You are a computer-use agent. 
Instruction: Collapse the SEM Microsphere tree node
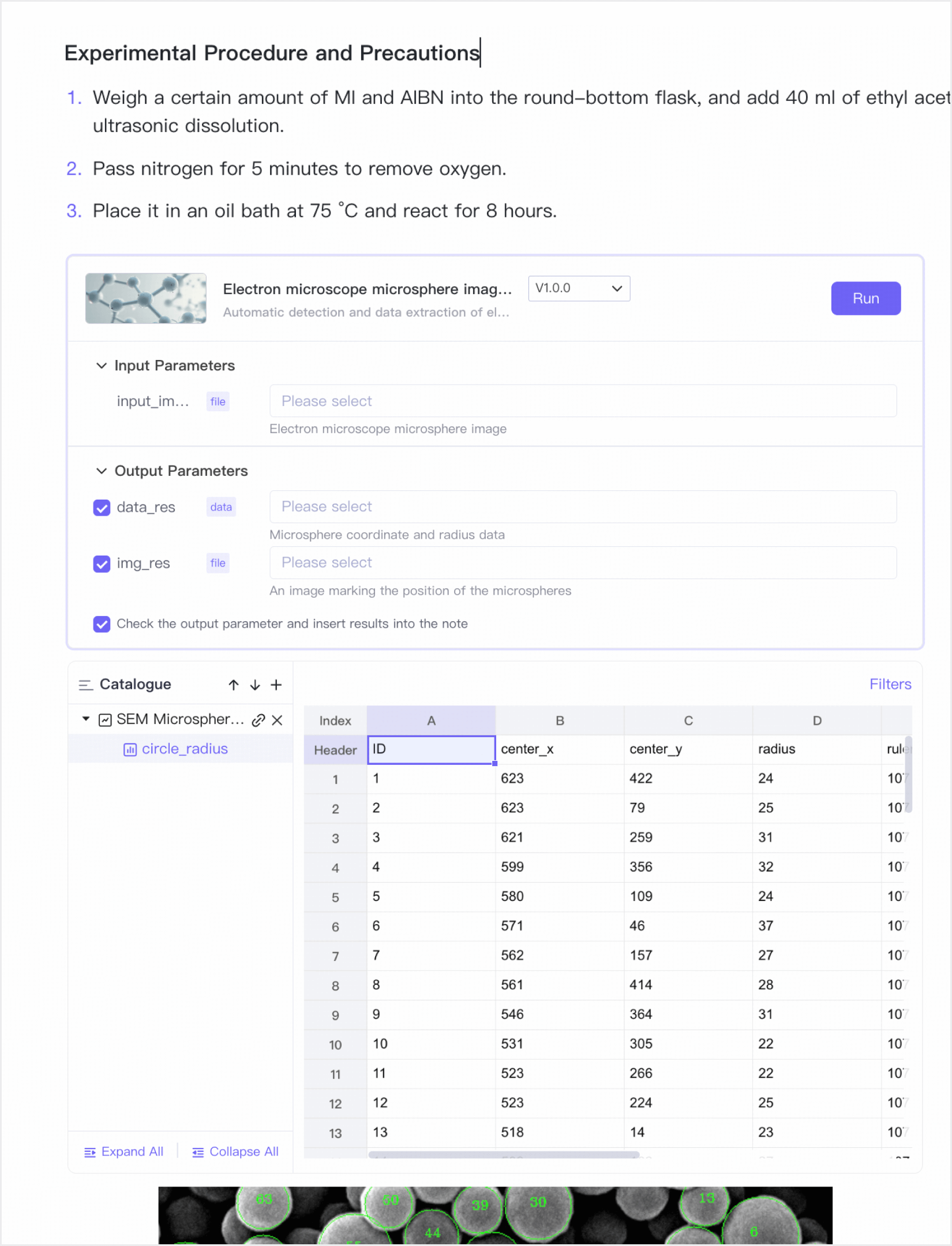86,719
